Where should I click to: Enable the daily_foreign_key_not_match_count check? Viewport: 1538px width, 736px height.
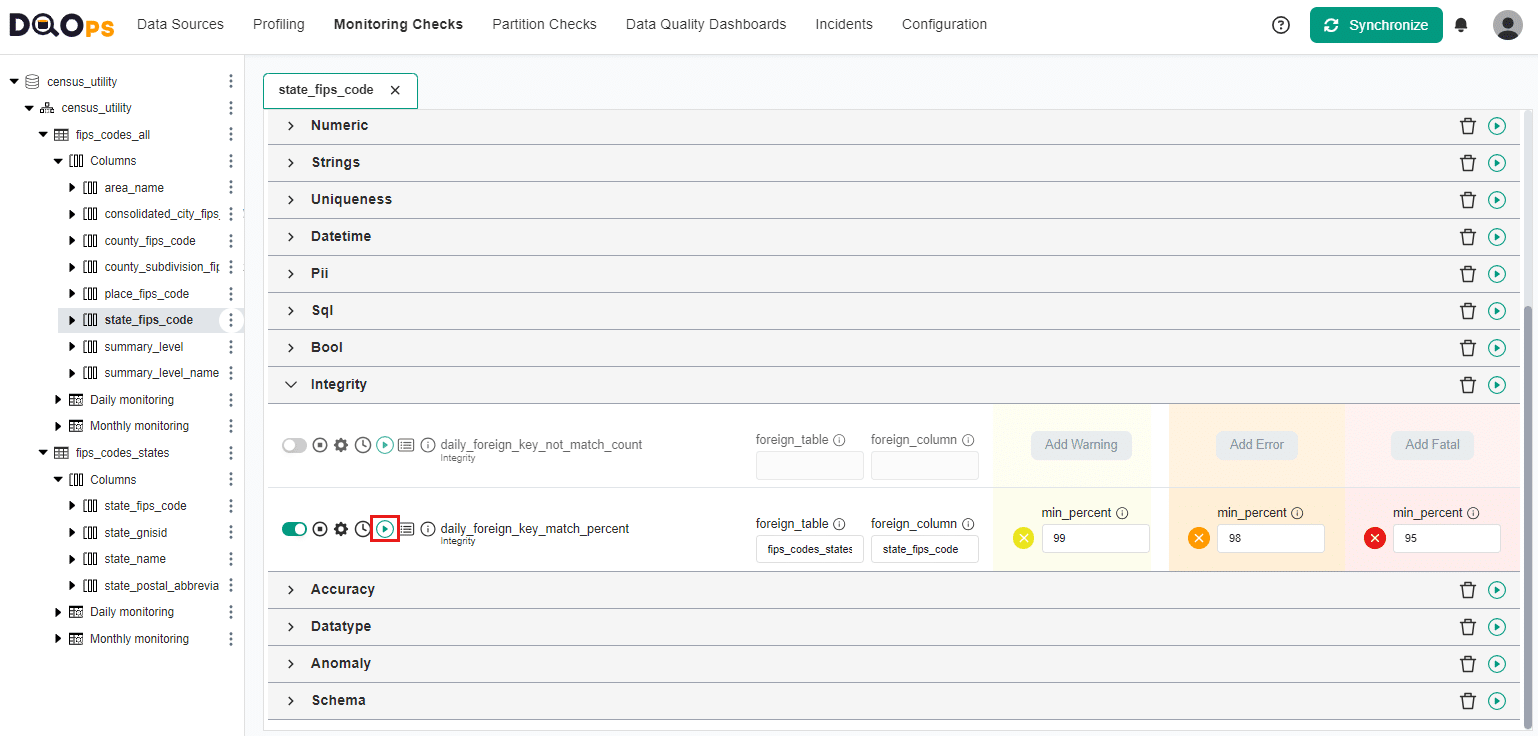[294, 445]
